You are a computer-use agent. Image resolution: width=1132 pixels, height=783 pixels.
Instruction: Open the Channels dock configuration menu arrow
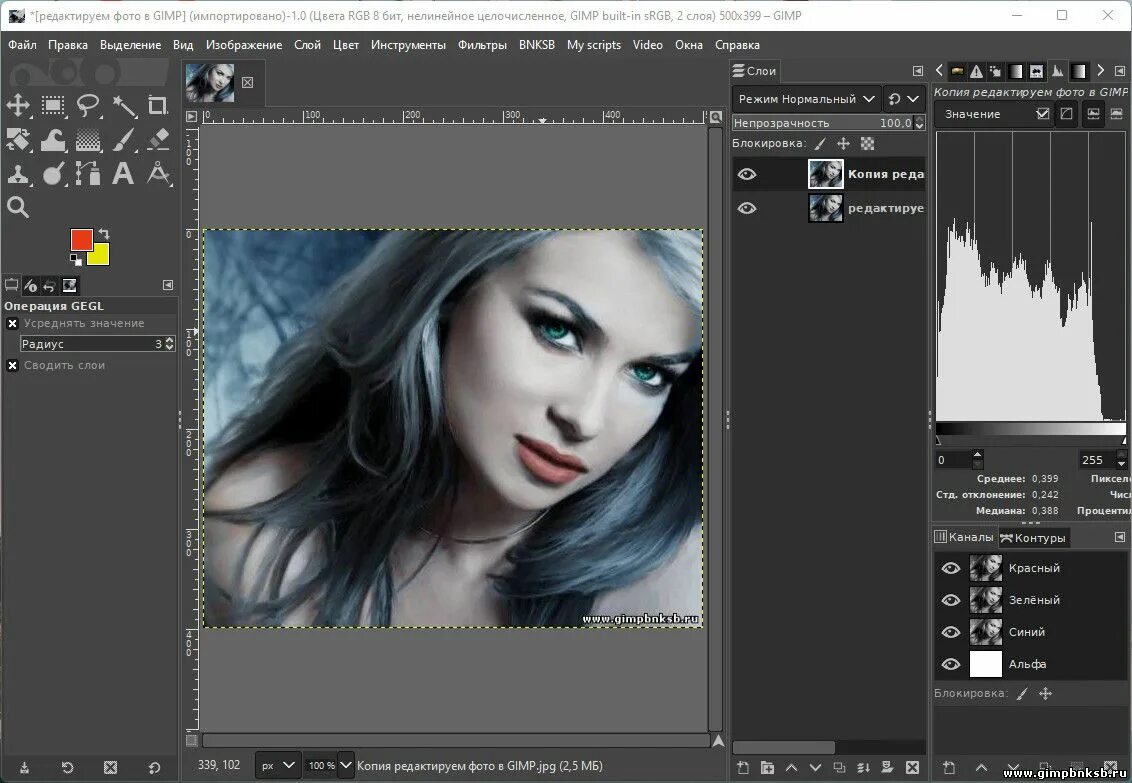[1120, 537]
